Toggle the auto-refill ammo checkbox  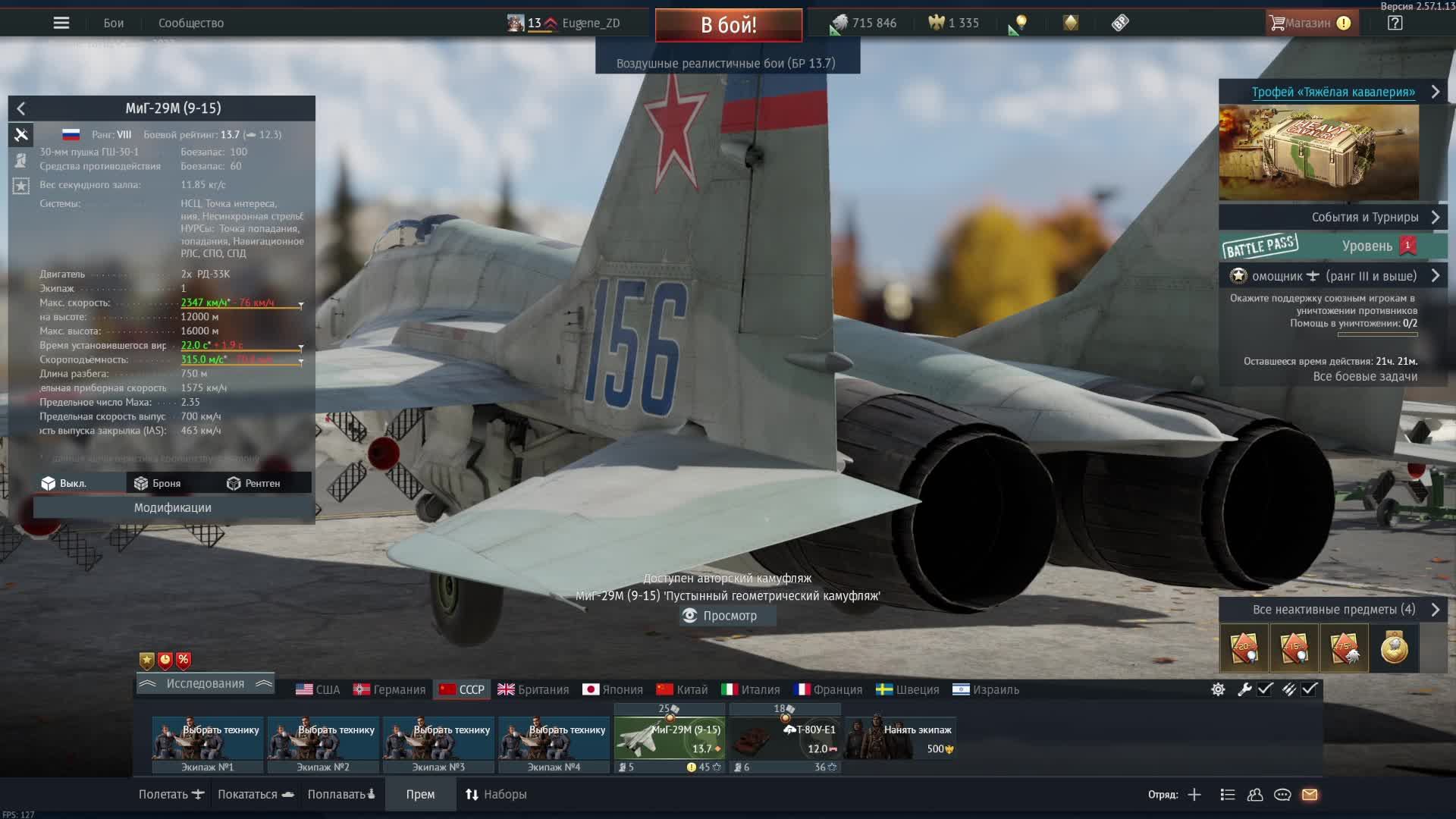pyautogui.click(x=1310, y=689)
